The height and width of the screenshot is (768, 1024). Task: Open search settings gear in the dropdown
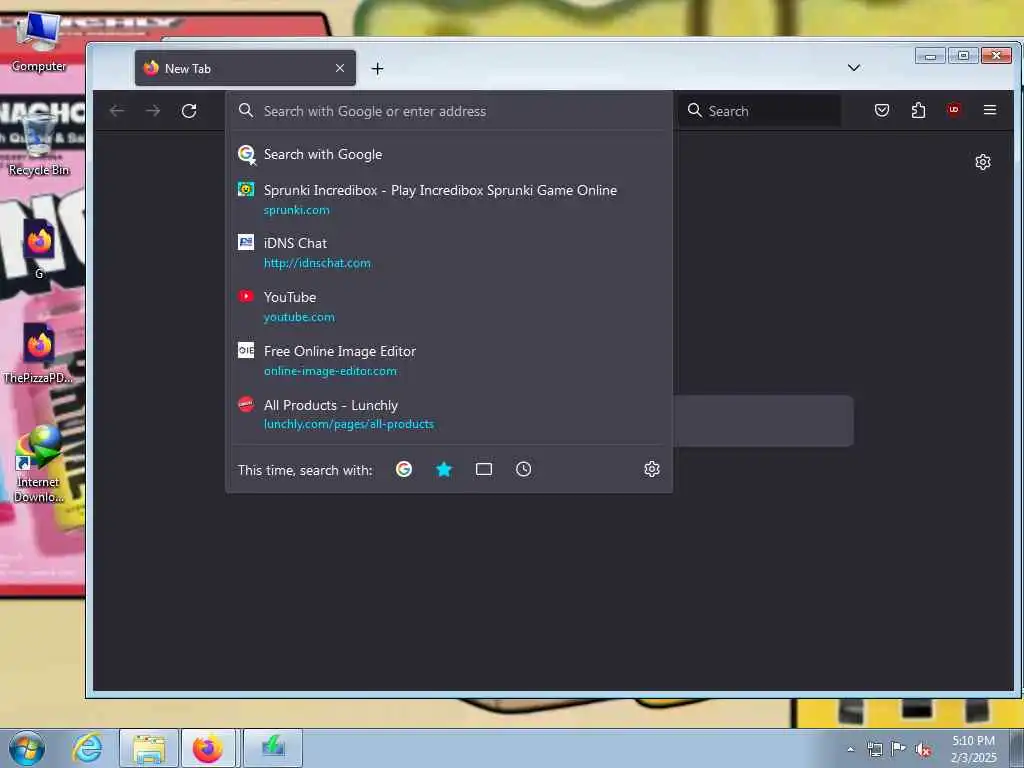coord(651,469)
